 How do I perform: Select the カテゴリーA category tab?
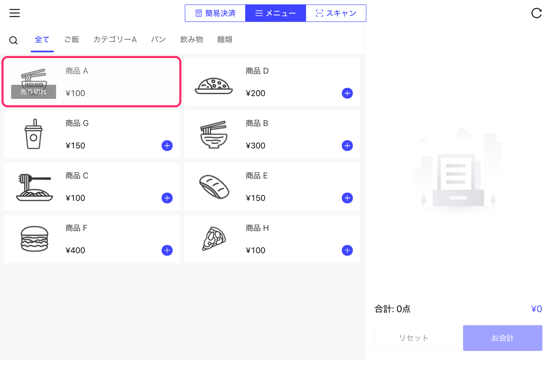pyautogui.click(x=115, y=39)
